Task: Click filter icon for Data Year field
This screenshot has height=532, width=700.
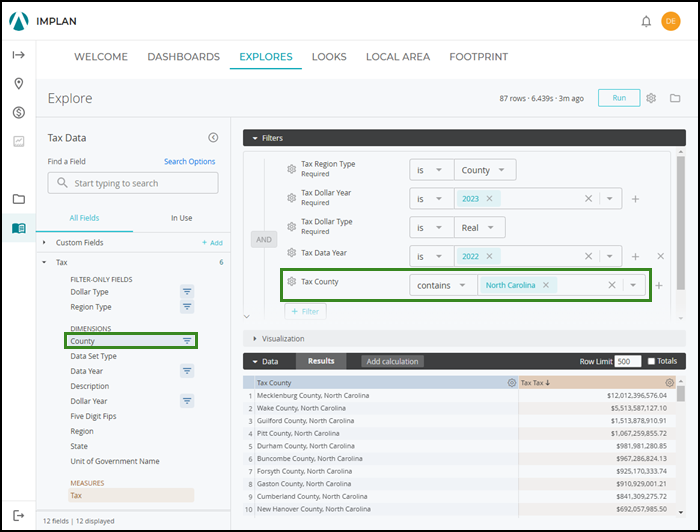Action: pyautogui.click(x=187, y=371)
